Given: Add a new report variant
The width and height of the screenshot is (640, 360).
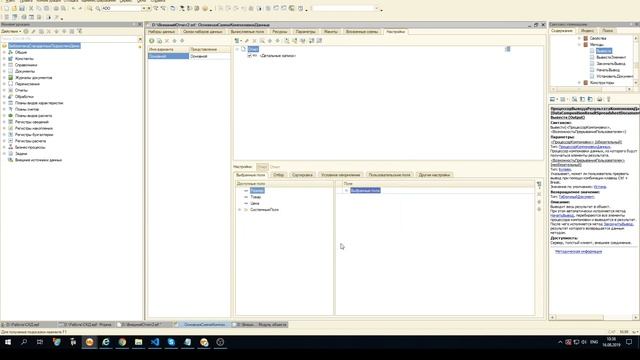Looking at the screenshot, I should point(152,41).
